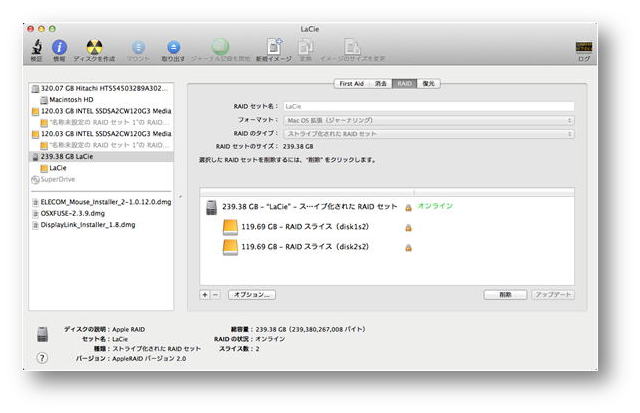
Task: Select the RAID tab
Action: (x=404, y=84)
